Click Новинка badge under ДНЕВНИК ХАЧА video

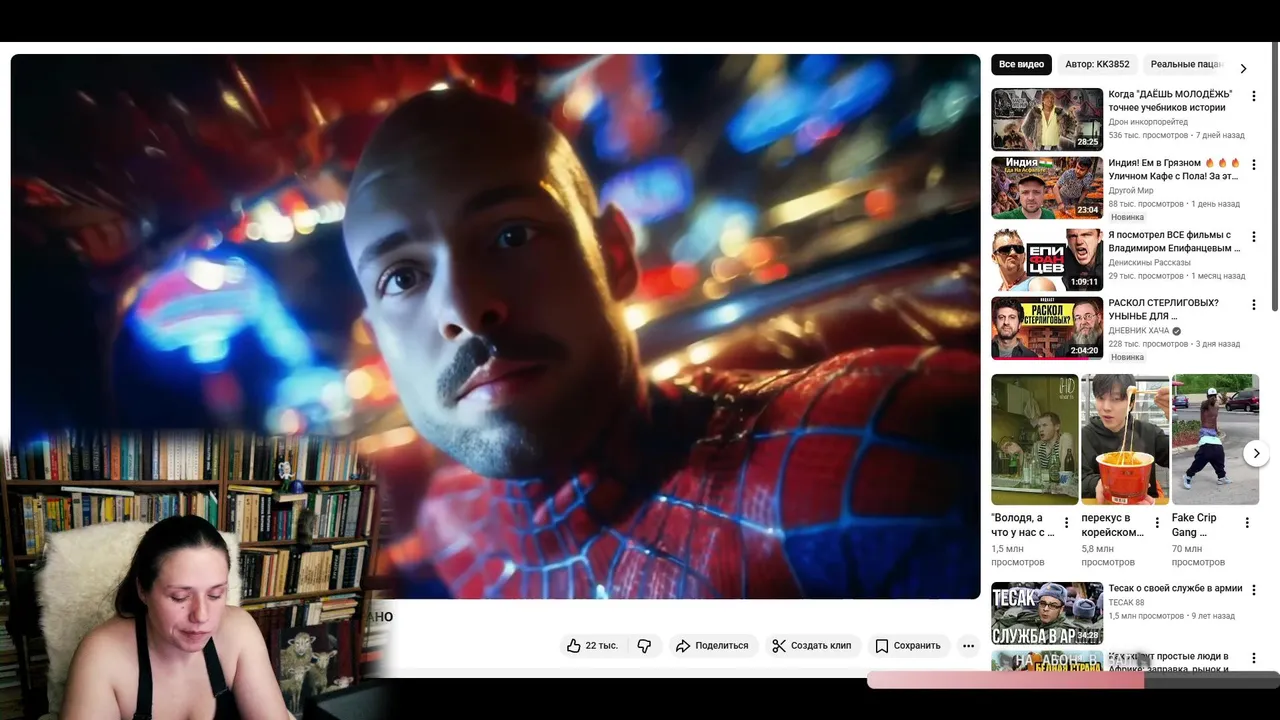[1127, 357]
